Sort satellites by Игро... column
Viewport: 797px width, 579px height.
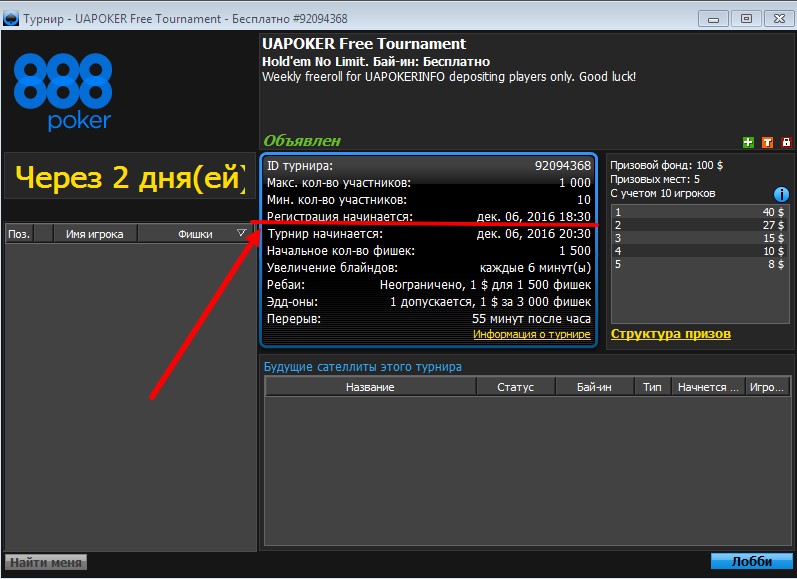coord(767,387)
